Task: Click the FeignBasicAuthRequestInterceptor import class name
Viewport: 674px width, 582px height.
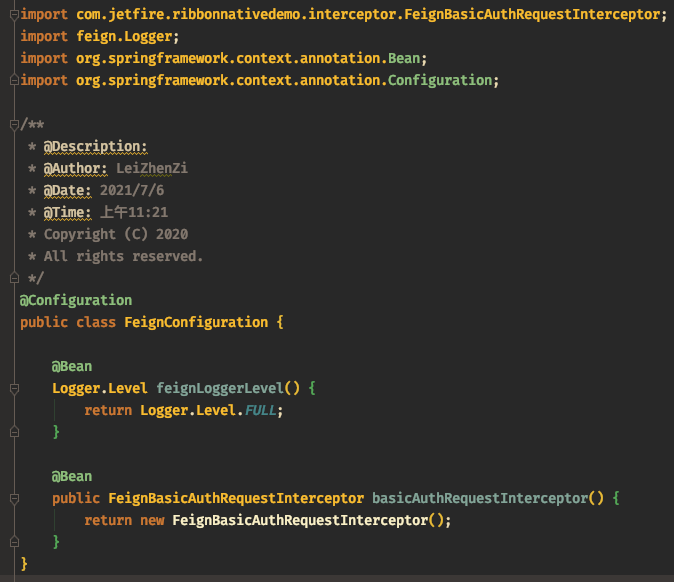Action: tap(532, 15)
